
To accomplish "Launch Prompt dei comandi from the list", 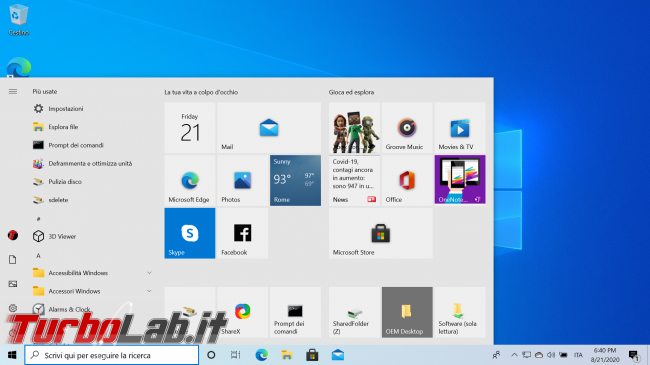I will tap(92, 145).
